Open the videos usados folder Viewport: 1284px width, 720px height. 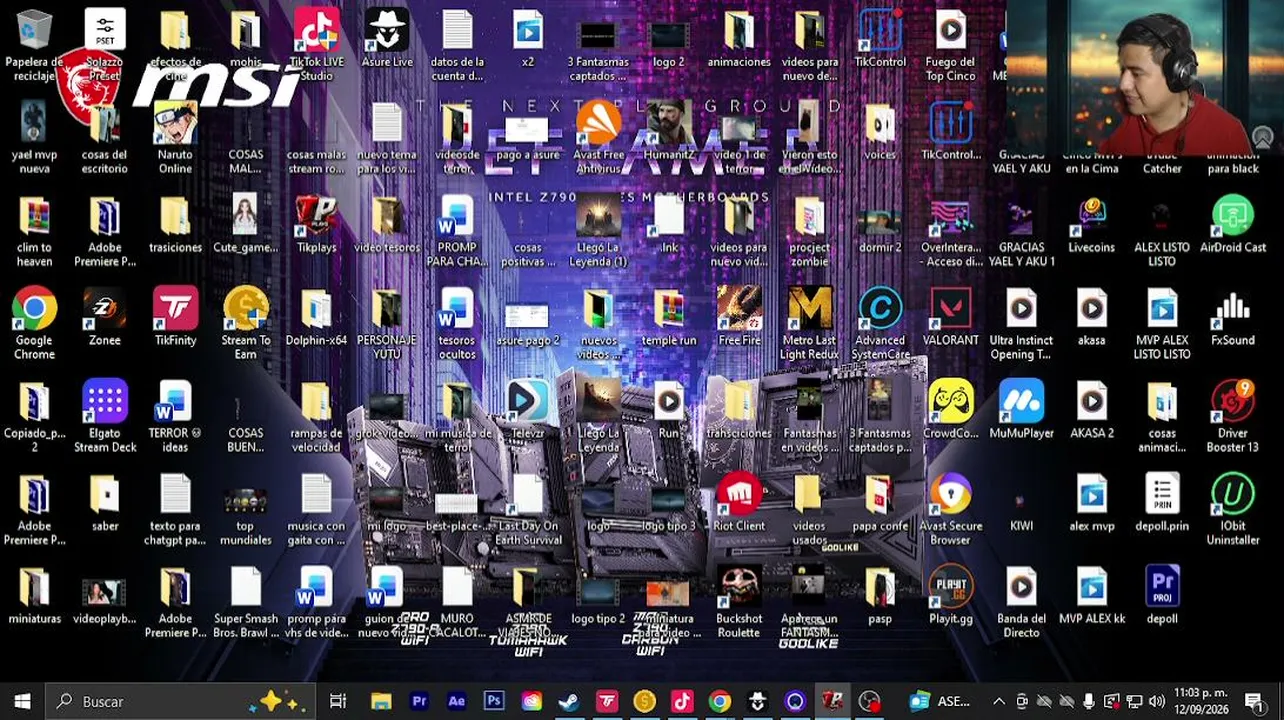click(810, 510)
